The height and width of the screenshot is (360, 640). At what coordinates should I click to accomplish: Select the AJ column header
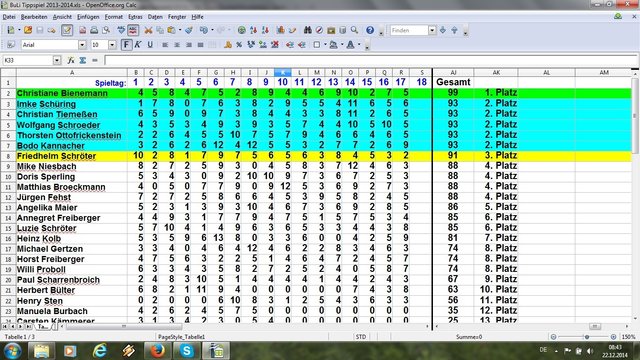coord(453,73)
